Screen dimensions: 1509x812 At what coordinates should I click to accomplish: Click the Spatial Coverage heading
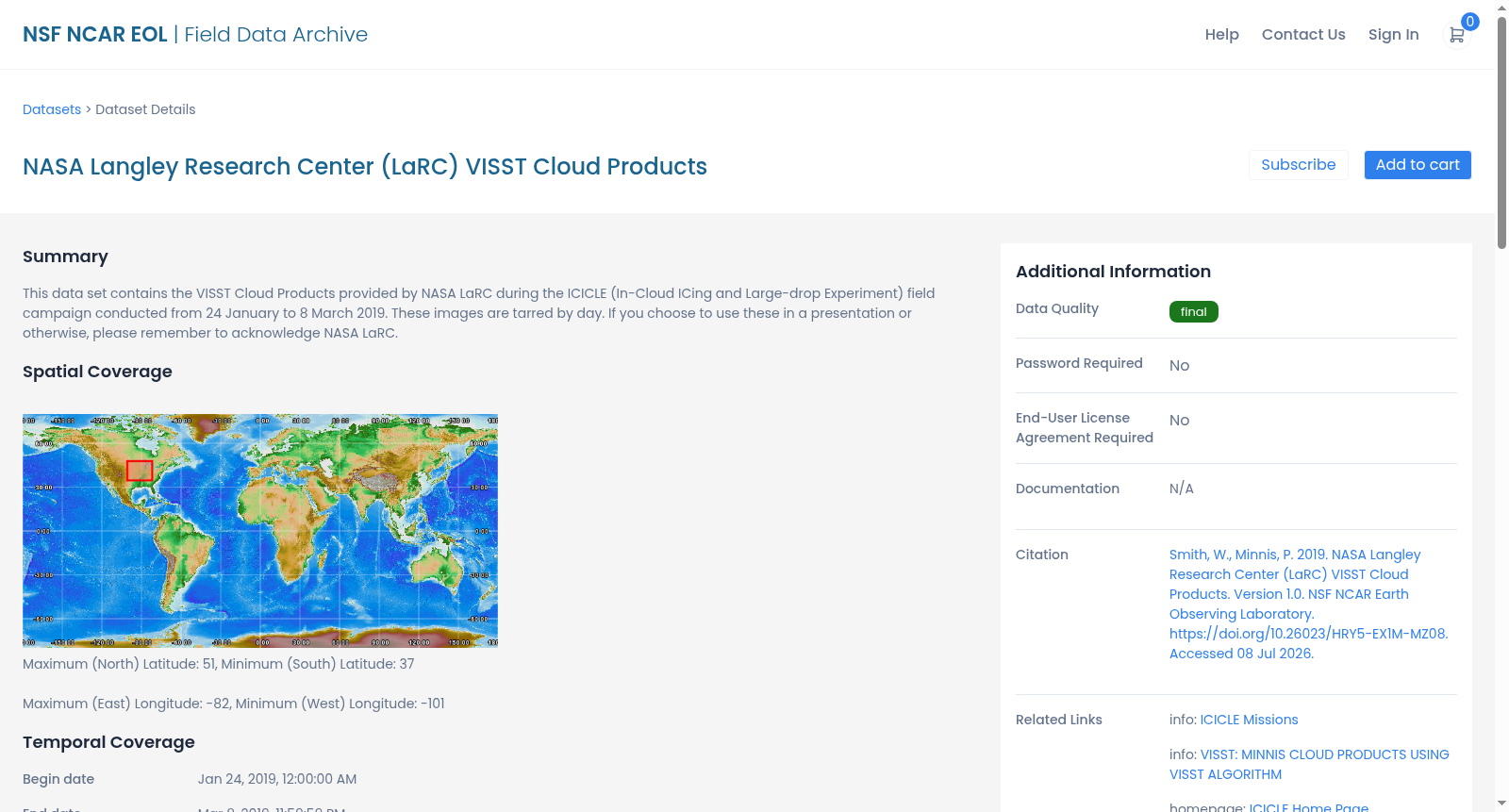97,372
